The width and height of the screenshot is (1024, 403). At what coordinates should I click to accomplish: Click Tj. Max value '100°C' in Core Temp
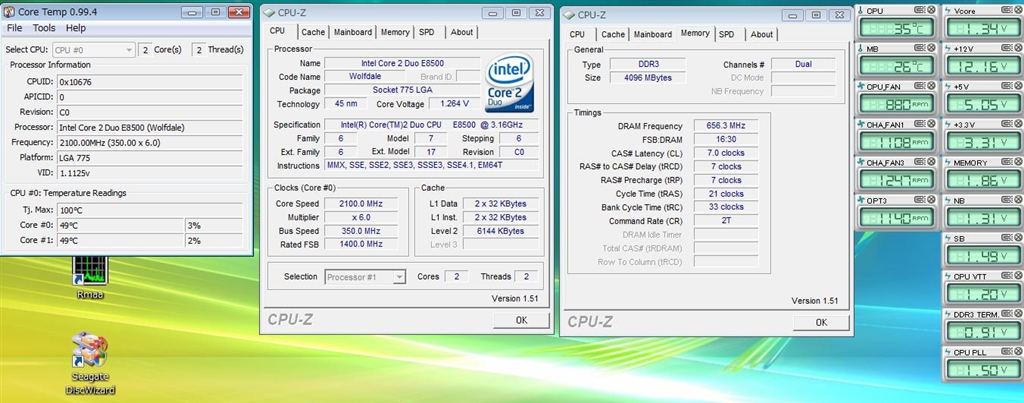click(150, 210)
